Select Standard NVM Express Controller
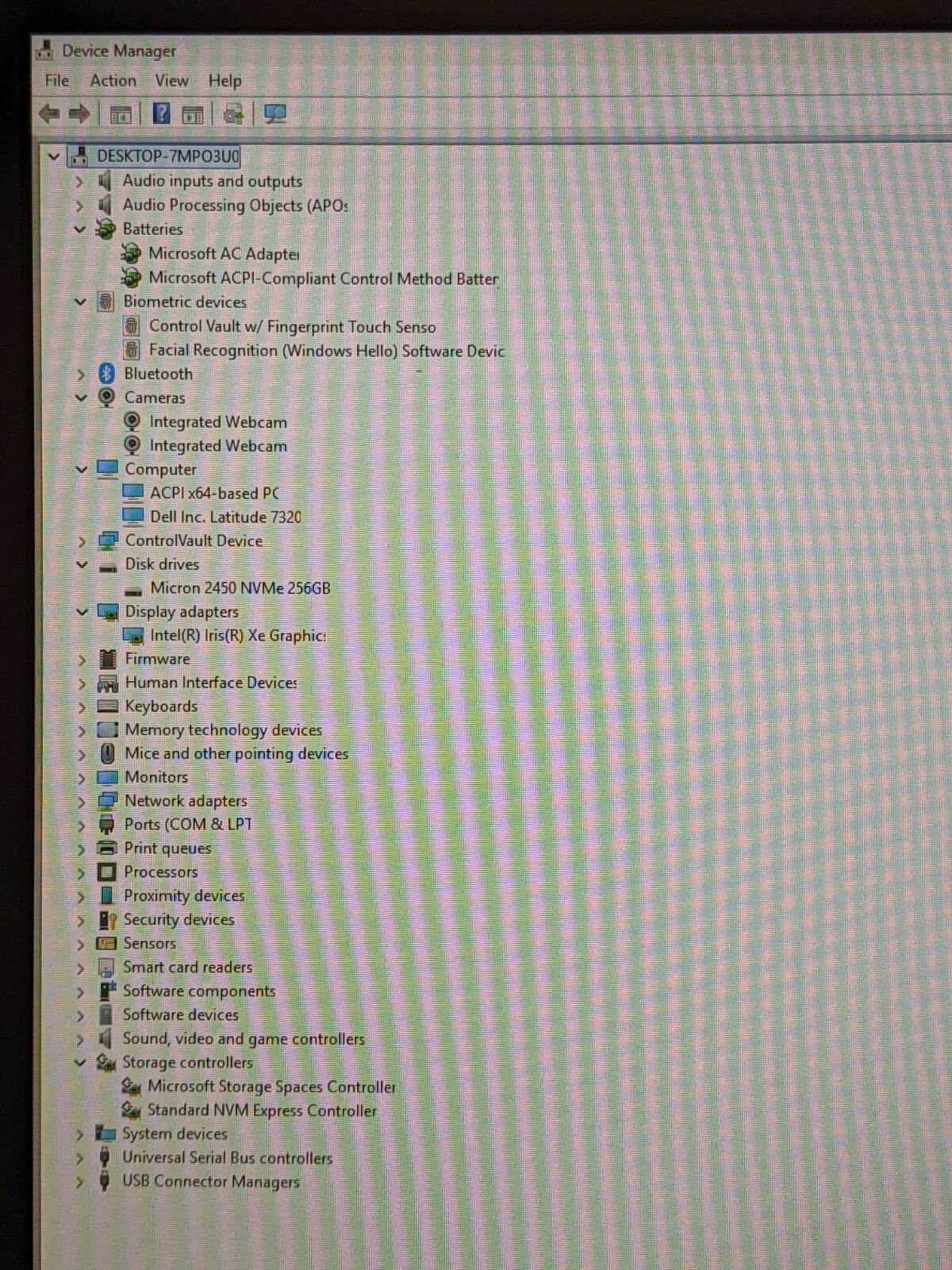Viewport: 952px width, 1270px height. click(x=261, y=1110)
